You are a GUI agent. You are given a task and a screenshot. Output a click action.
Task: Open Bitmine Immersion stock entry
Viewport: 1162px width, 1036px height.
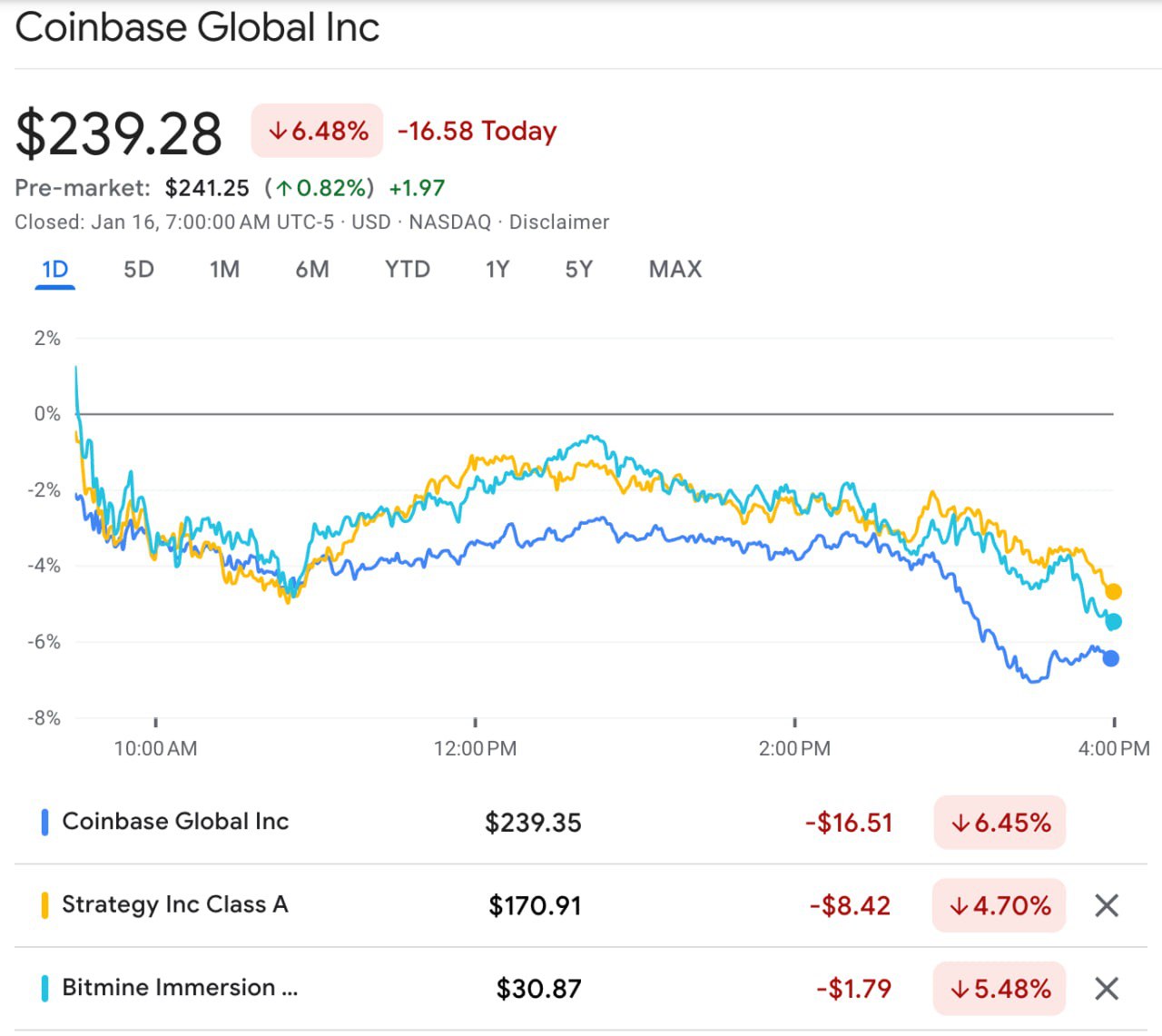tap(179, 988)
